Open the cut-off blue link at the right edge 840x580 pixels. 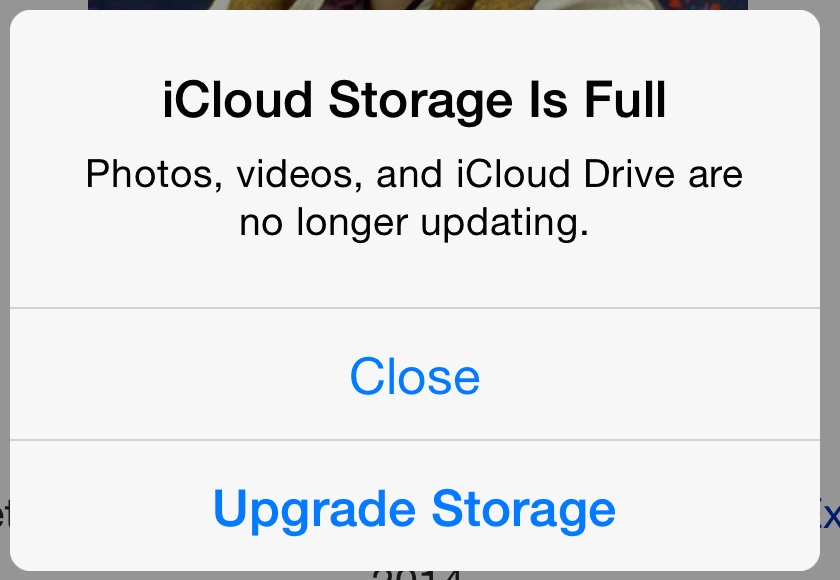coord(829,515)
